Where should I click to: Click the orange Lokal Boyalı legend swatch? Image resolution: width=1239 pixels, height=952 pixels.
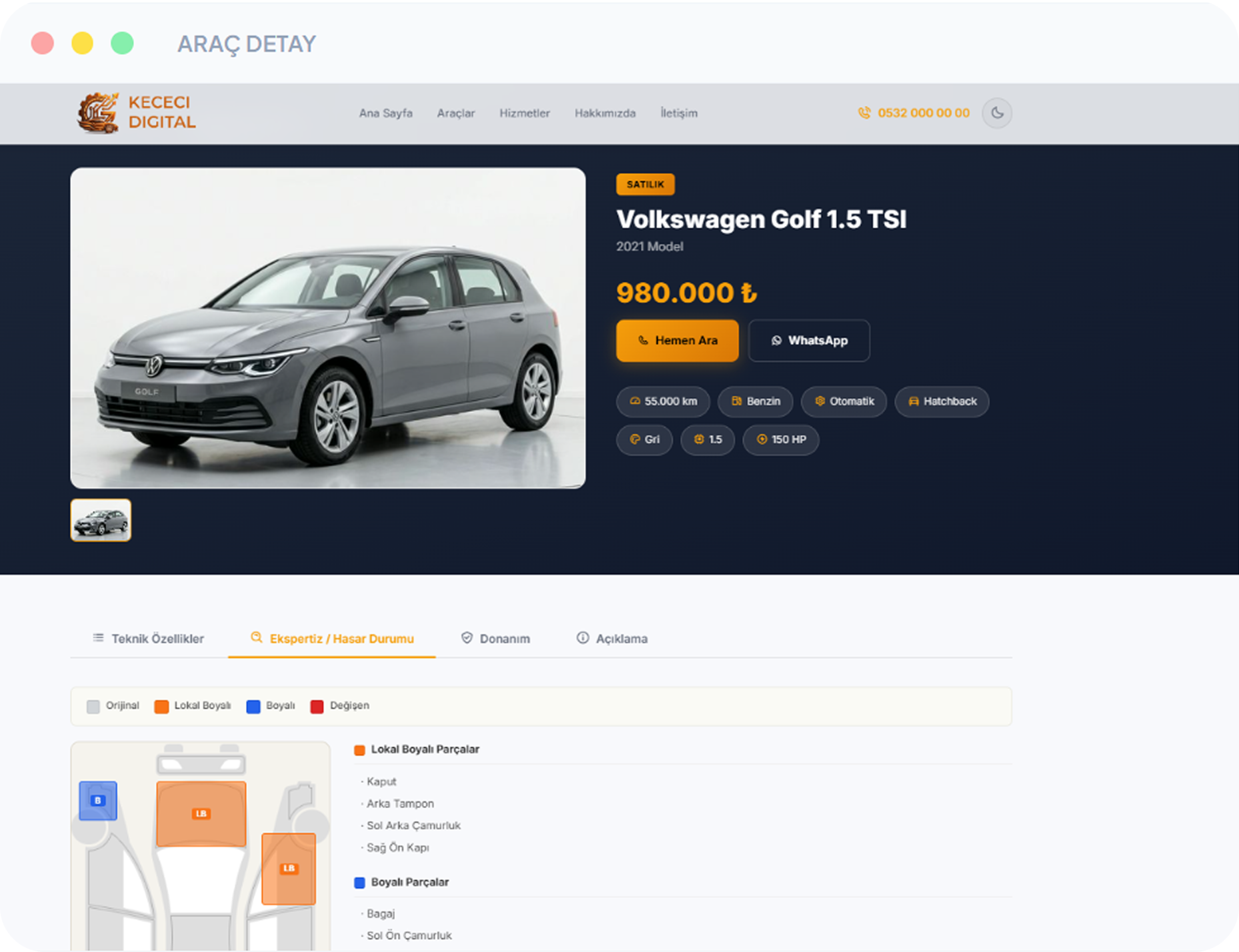click(161, 707)
